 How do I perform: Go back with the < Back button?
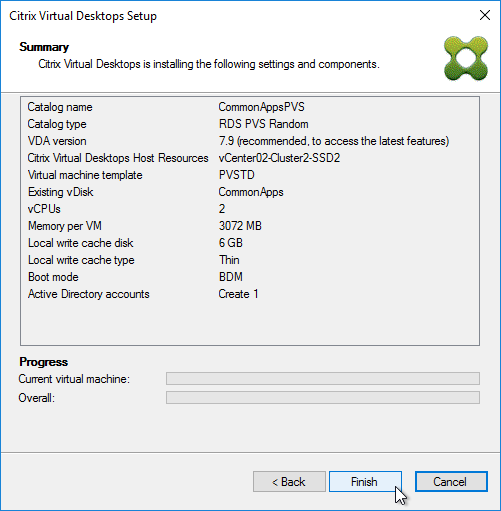pos(289,481)
